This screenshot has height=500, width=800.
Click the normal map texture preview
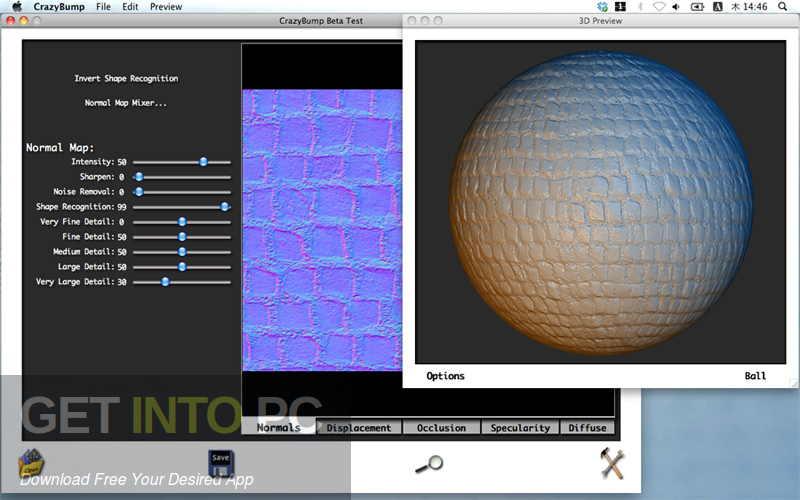322,230
